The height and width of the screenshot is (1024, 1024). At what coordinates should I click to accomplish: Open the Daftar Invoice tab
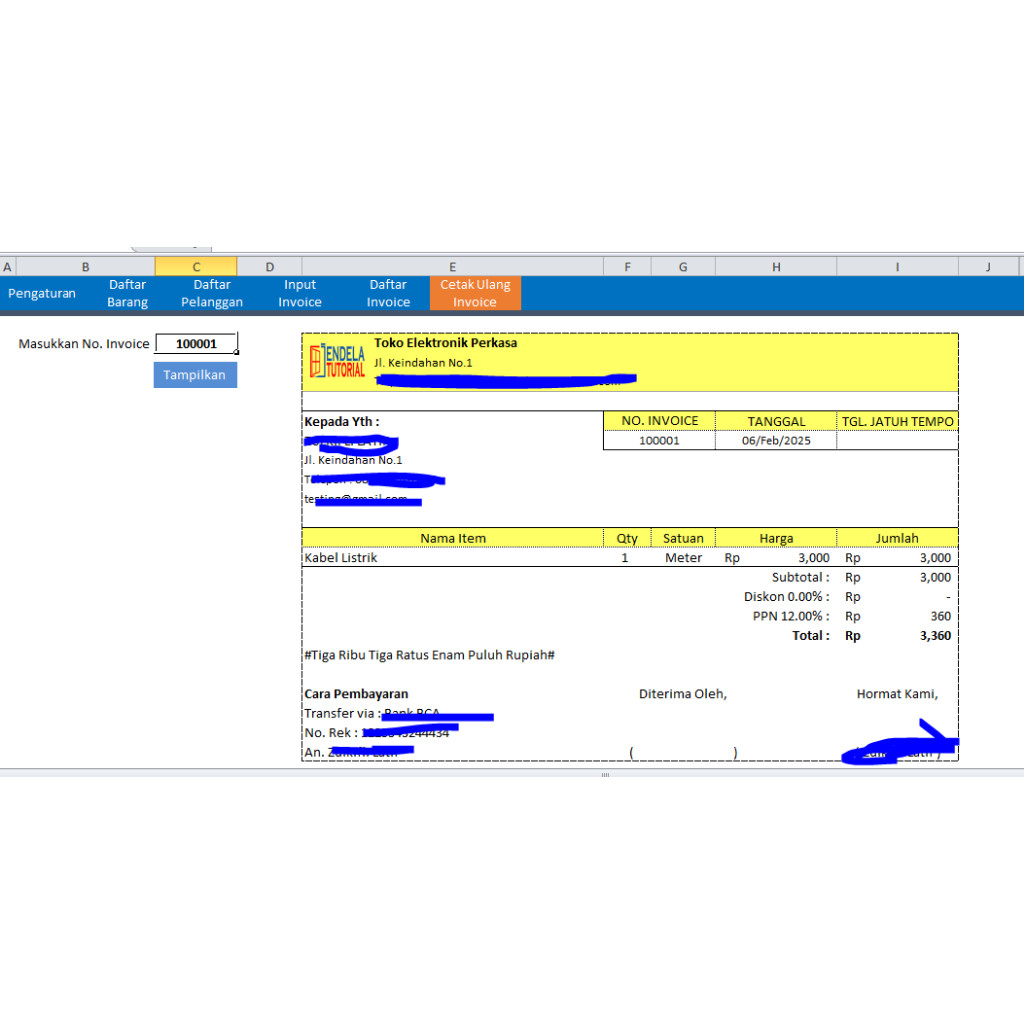tap(388, 292)
